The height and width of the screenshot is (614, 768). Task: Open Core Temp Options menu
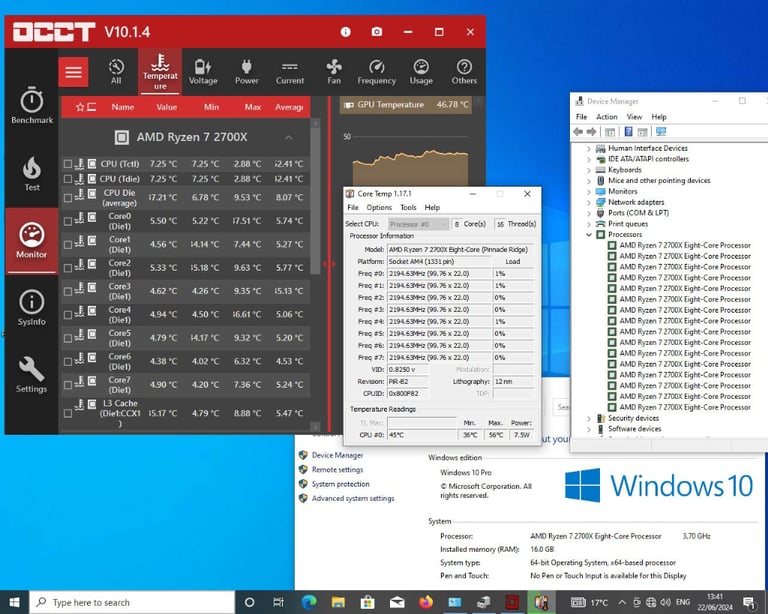pyautogui.click(x=379, y=208)
